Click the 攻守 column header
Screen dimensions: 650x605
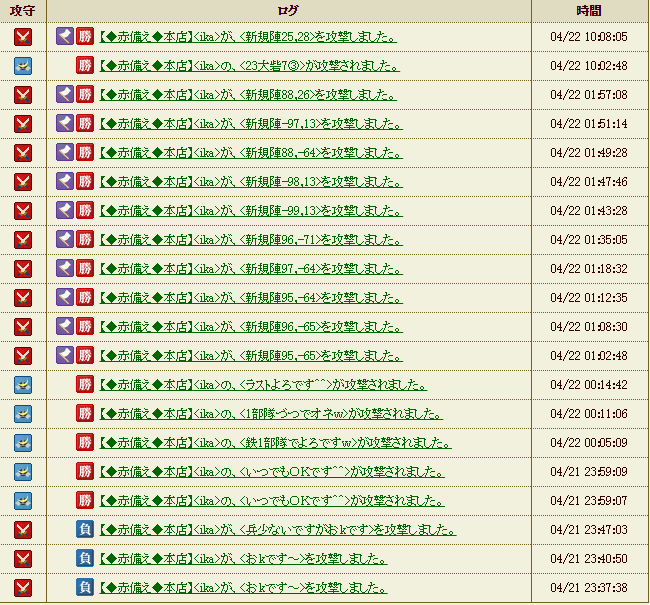coord(23,11)
